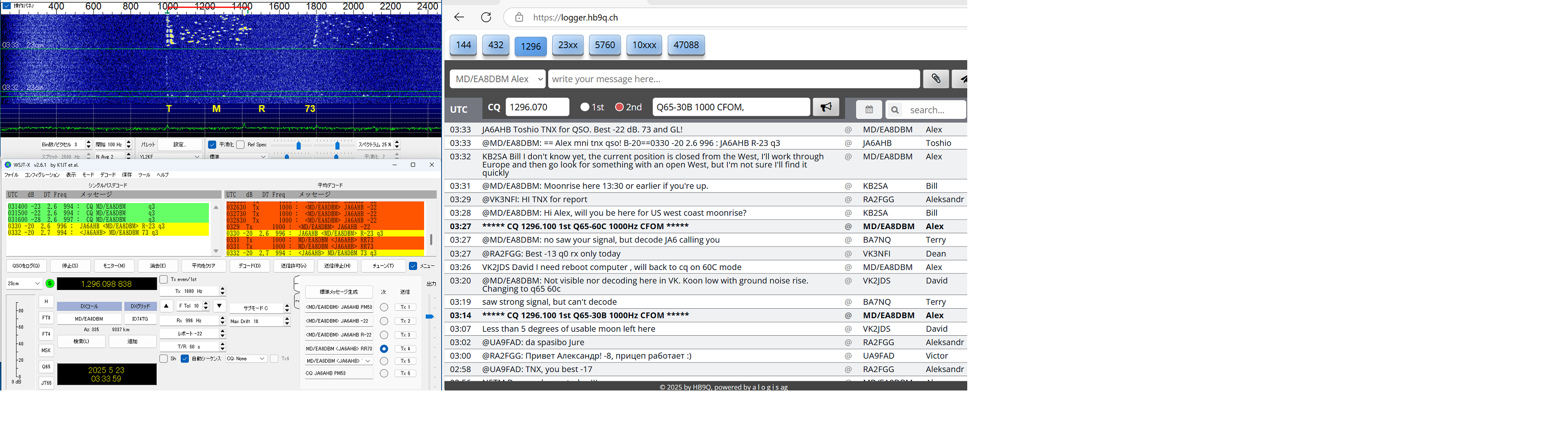The height and width of the screenshot is (441, 1568).
Task: Select the 1st period radio button
Action: [x=585, y=107]
